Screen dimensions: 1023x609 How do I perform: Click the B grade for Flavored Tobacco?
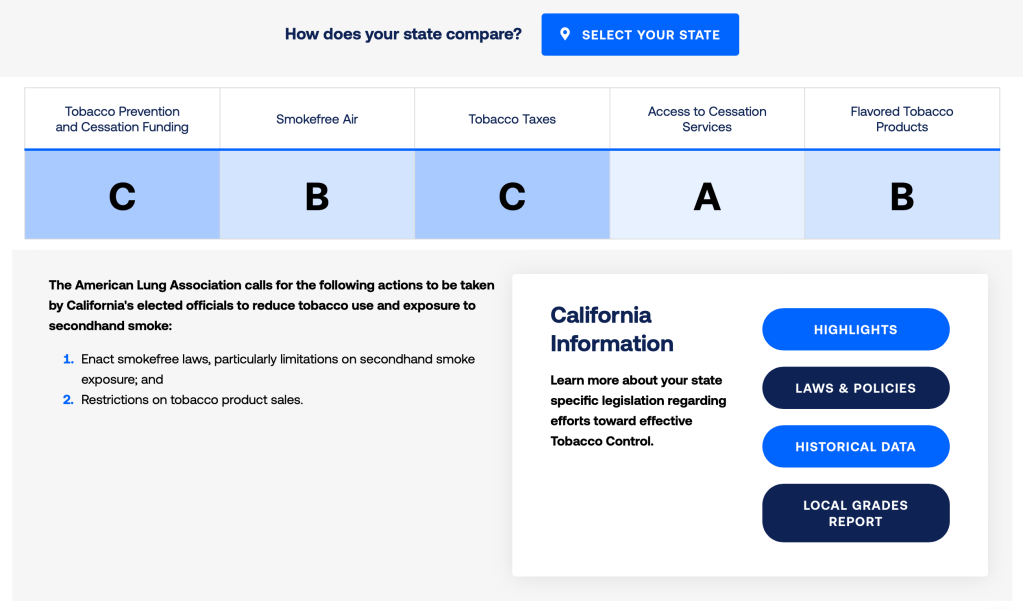(x=902, y=196)
